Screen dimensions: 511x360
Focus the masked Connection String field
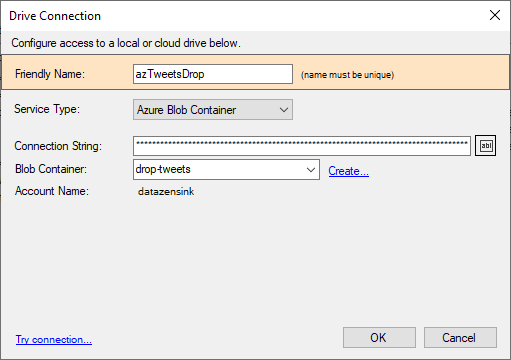click(x=302, y=146)
